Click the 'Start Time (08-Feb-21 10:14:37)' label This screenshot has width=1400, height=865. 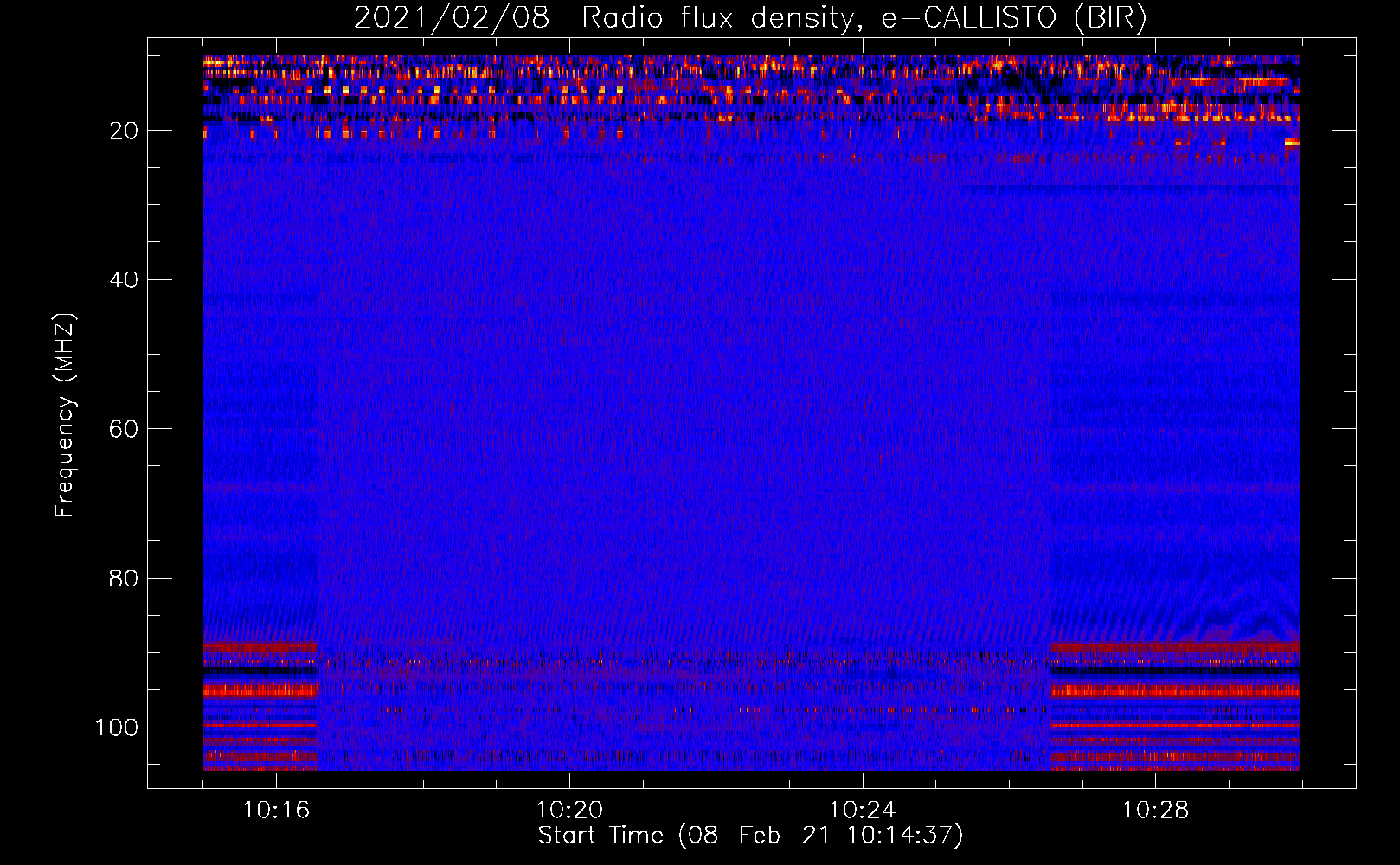pyautogui.click(x=750, y=836)
